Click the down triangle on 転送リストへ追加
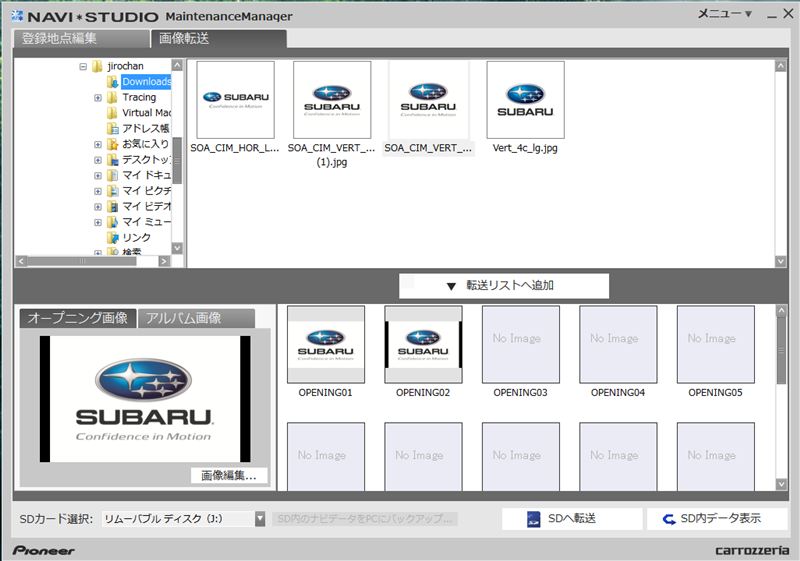 [451, 287]
